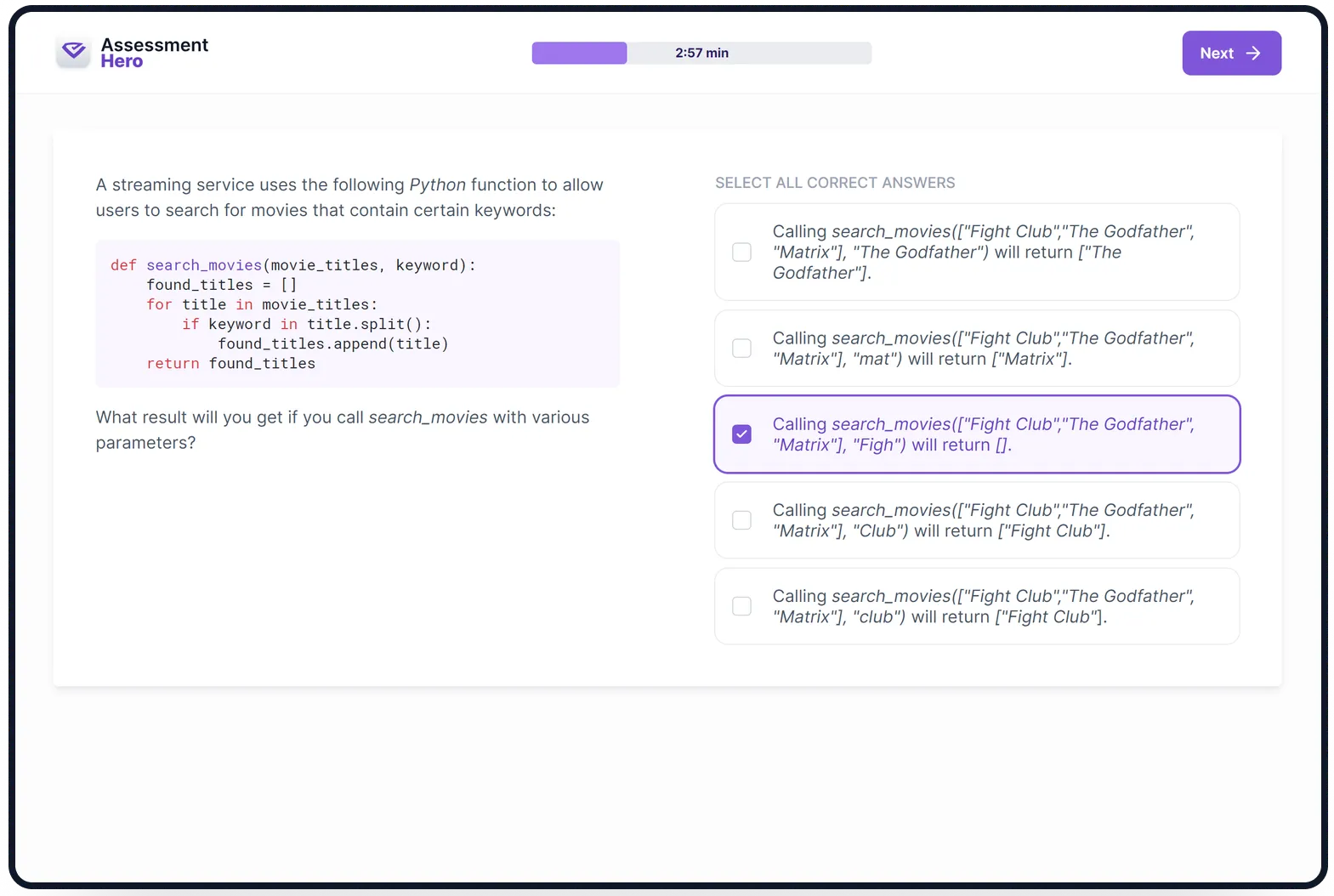1334x896 pixels.
Task: Select answer text returning ["The Godfather"]
Action: click(984, 252)
